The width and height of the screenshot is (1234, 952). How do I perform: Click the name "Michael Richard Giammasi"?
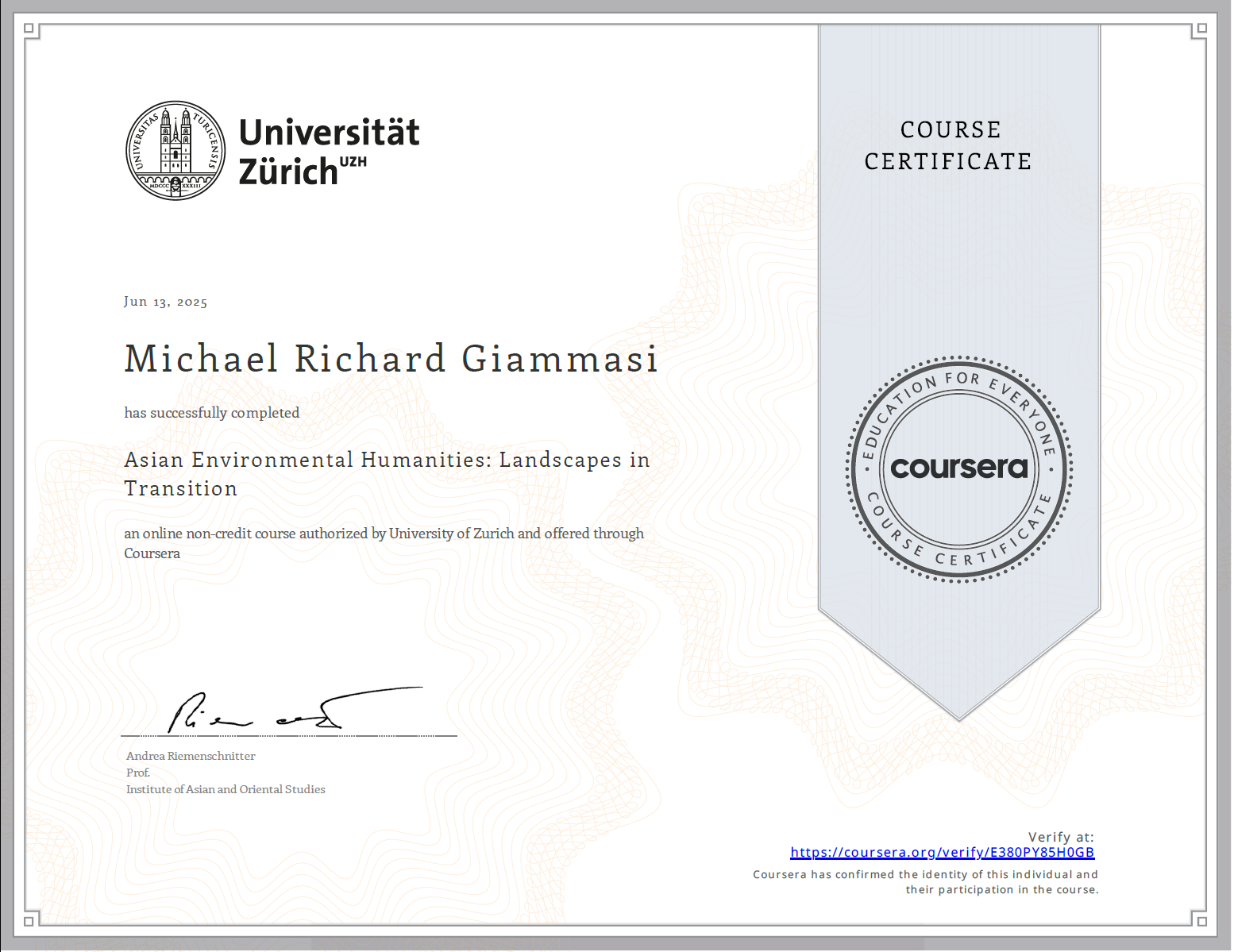[391, 359]
